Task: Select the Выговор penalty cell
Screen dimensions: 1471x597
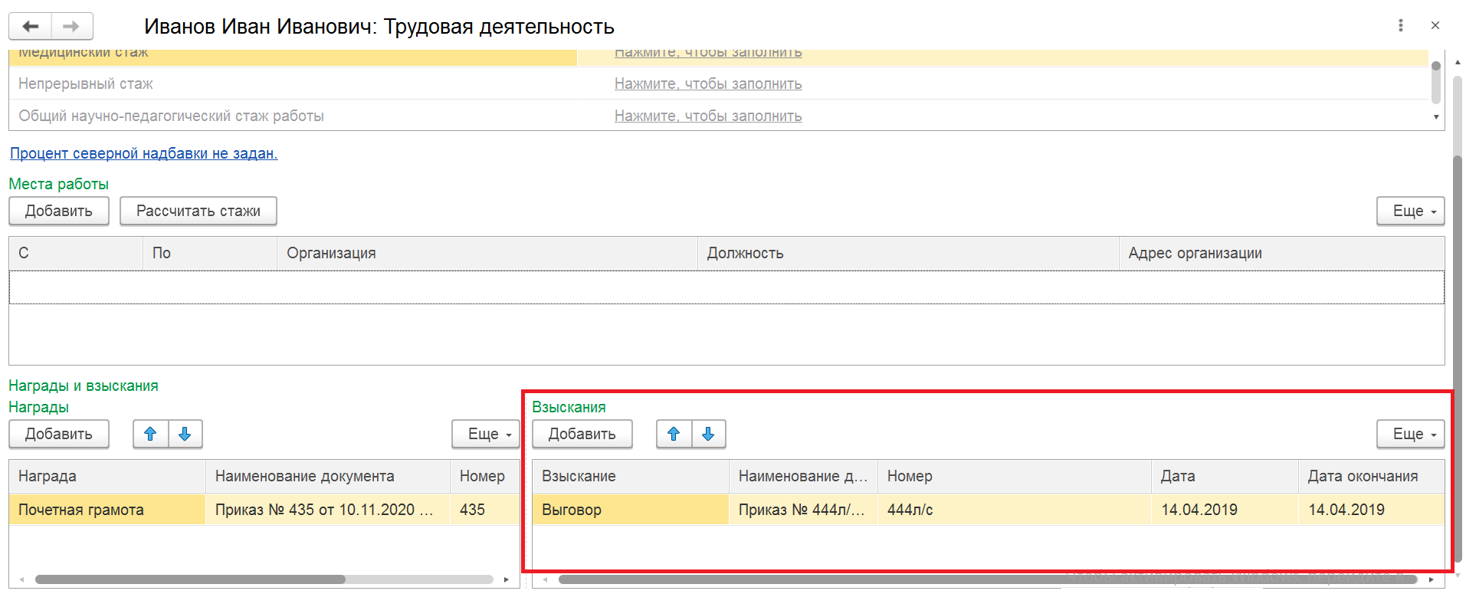Action: (630, 510)
